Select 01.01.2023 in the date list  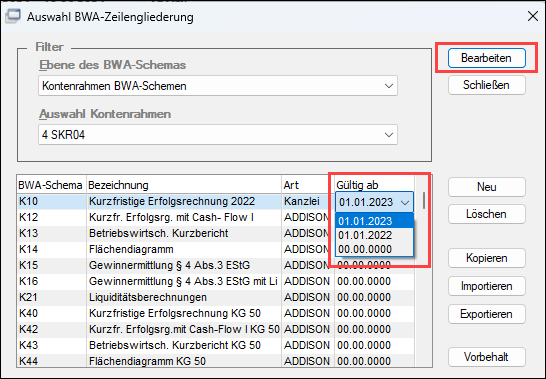(374, 221)
